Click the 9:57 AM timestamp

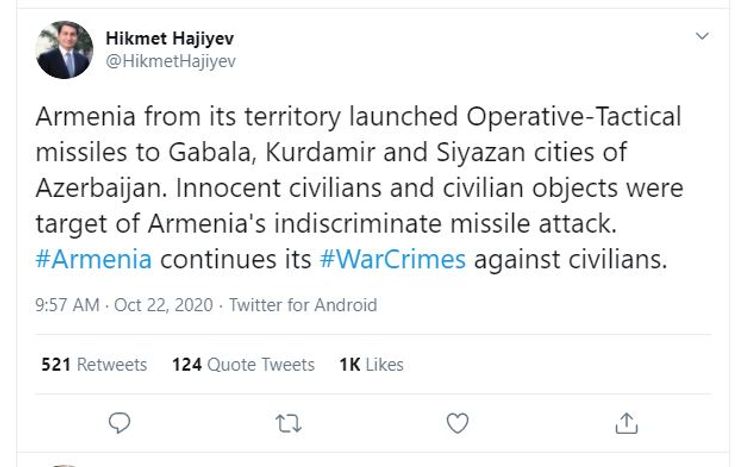[x=67, y=305]
